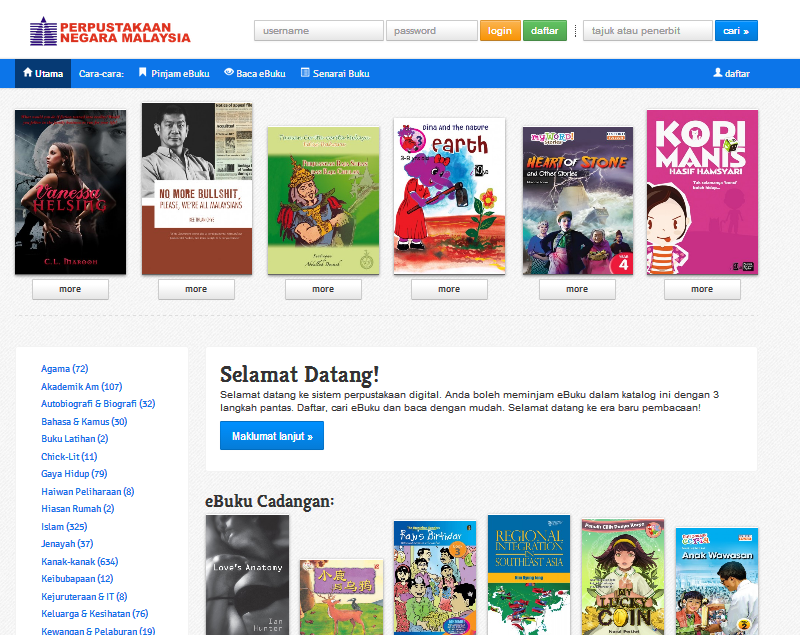Open the Pinjam eBuku menu item
Image resolution: width=800 pixels, height=635 pixels.
pyautogui.click(x=172, y=73)
